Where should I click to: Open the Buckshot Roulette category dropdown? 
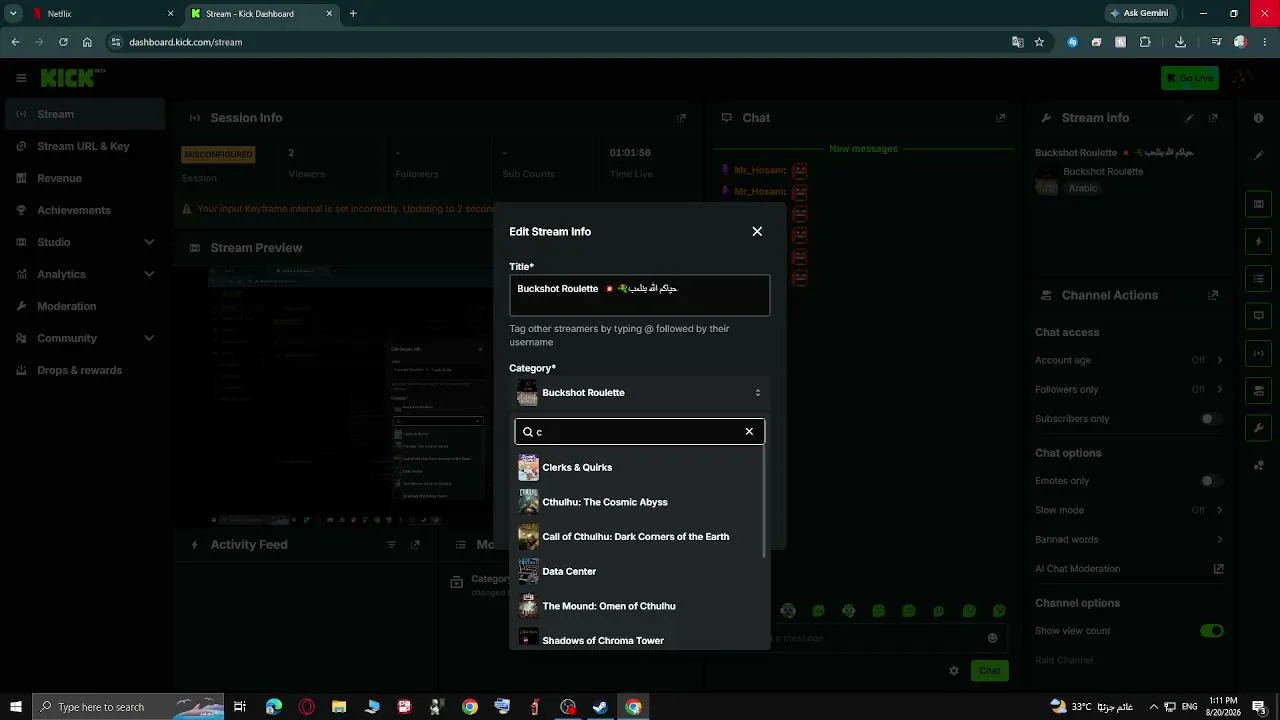click(x=639, y=393)
